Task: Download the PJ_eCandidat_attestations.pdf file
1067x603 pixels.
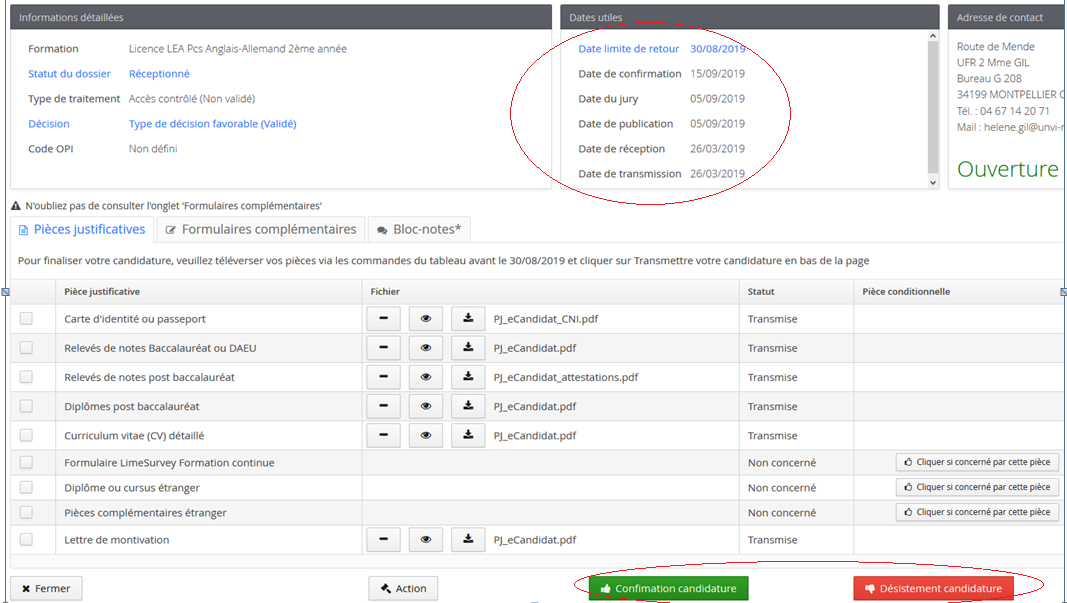Action: (x=468, y=377)
